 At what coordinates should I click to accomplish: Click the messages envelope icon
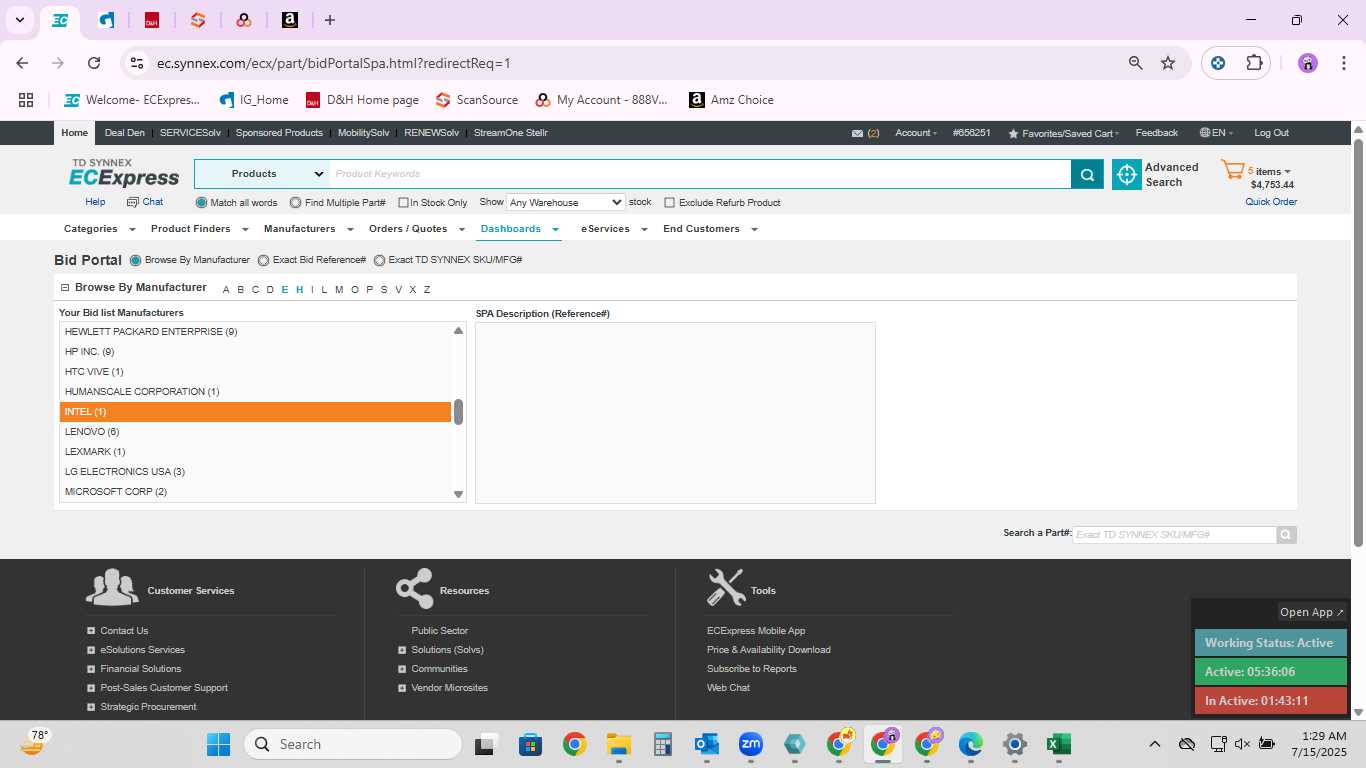point(857,133)
